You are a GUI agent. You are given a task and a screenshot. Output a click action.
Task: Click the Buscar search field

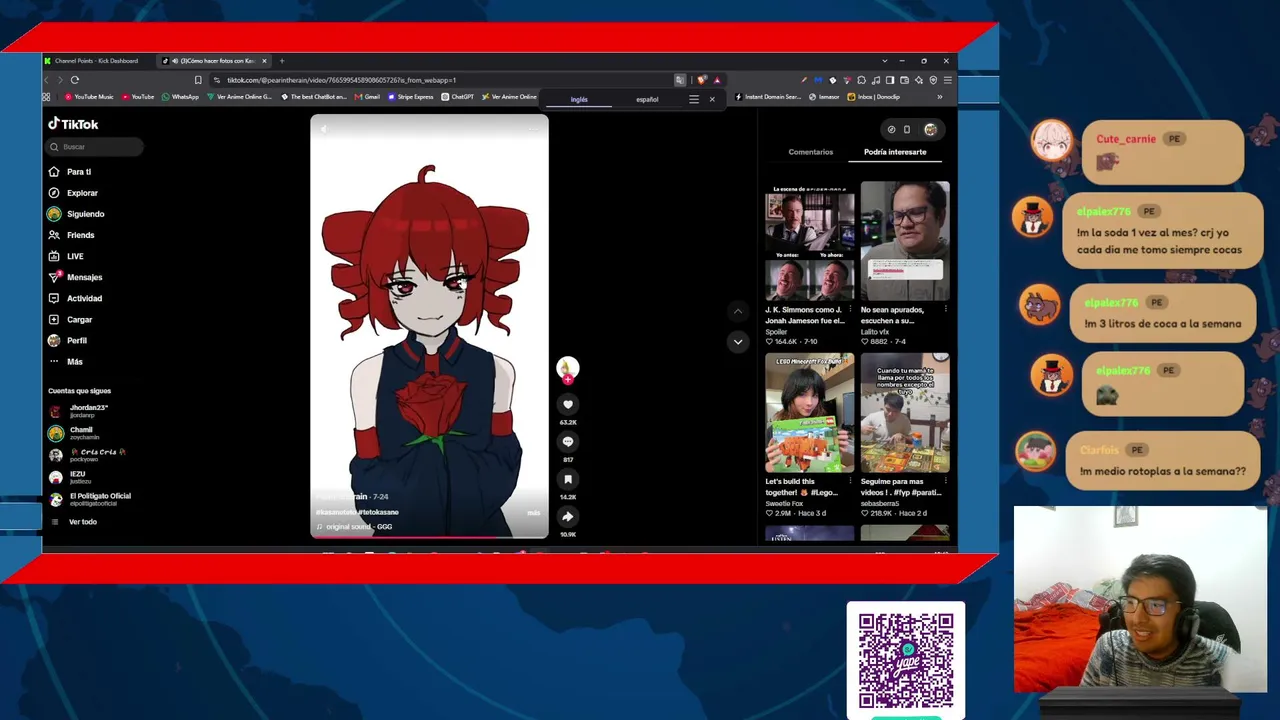tap(95, 147)
